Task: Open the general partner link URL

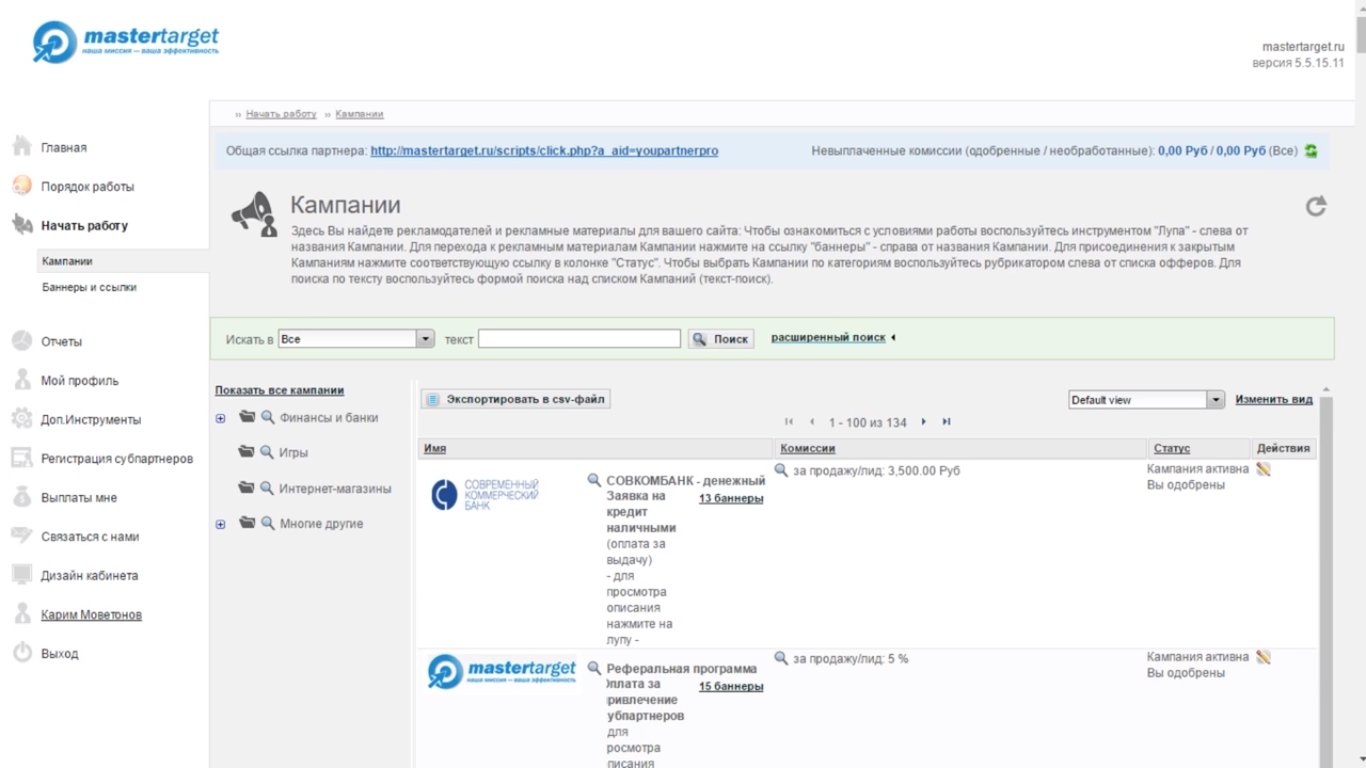Action: point(544,151)
